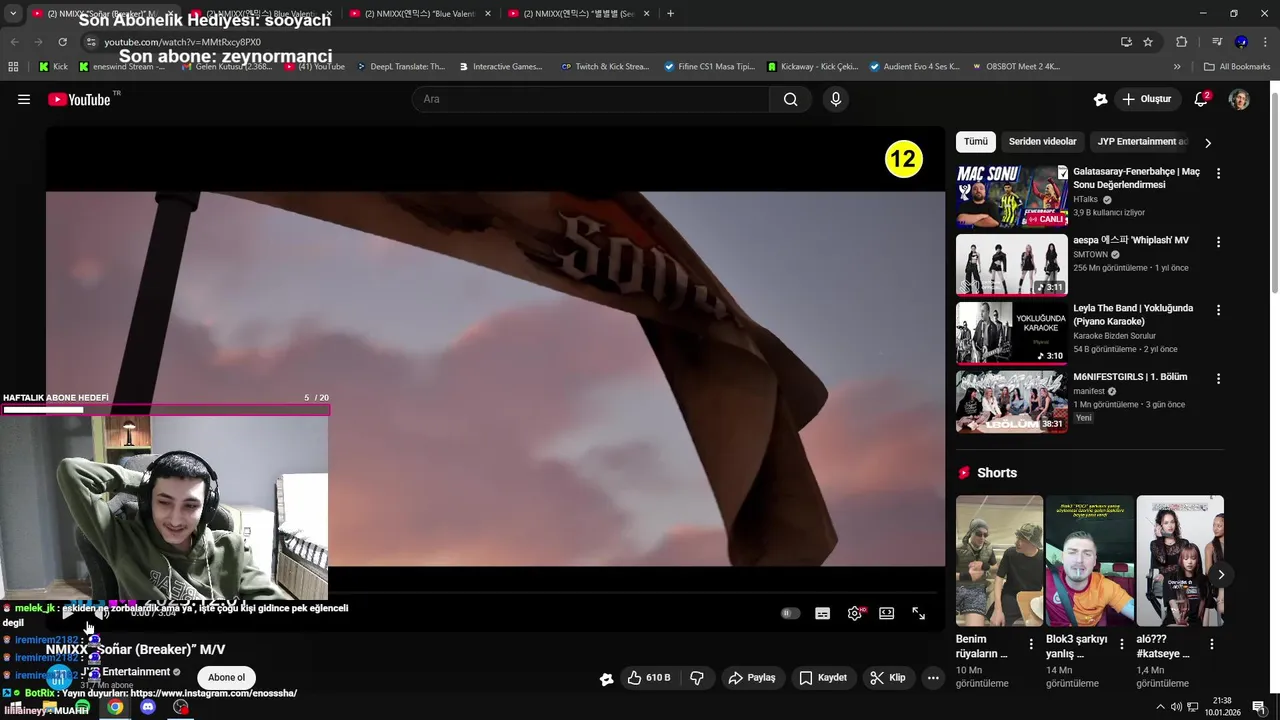Open YouTube notifications bell
Screen dimensions: 1280x720
click(1202, 99)
